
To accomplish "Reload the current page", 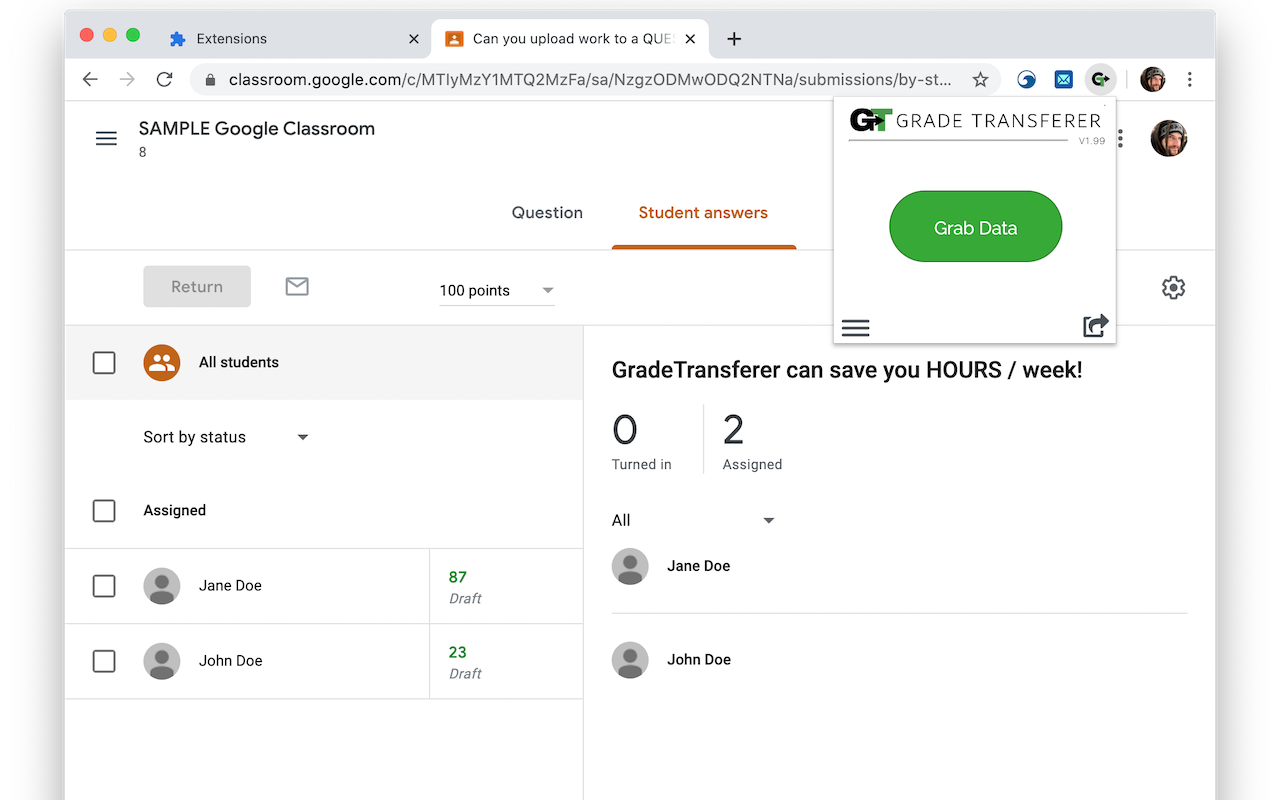I will 163,79.
